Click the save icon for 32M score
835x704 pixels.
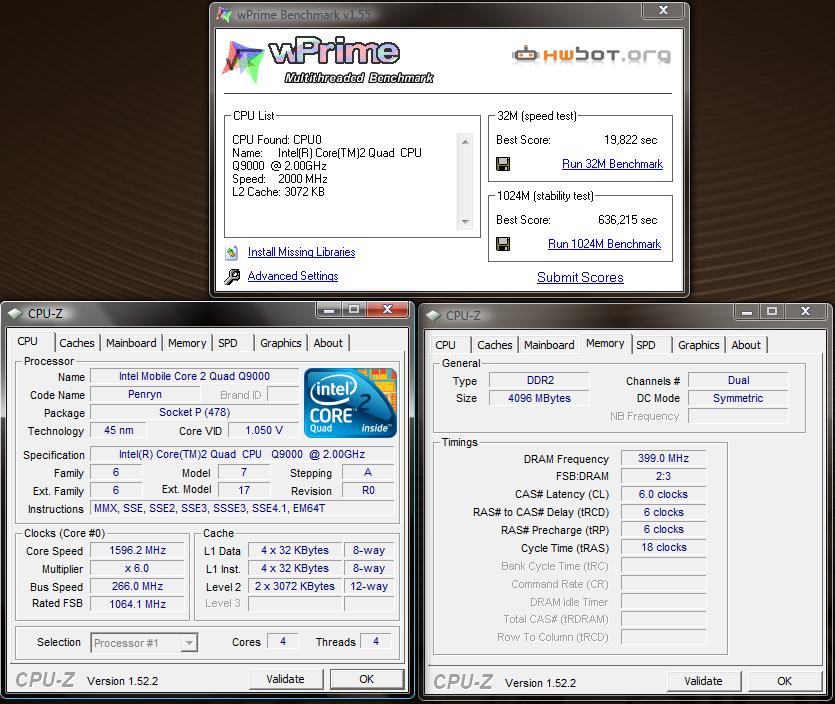pos(503,164)
